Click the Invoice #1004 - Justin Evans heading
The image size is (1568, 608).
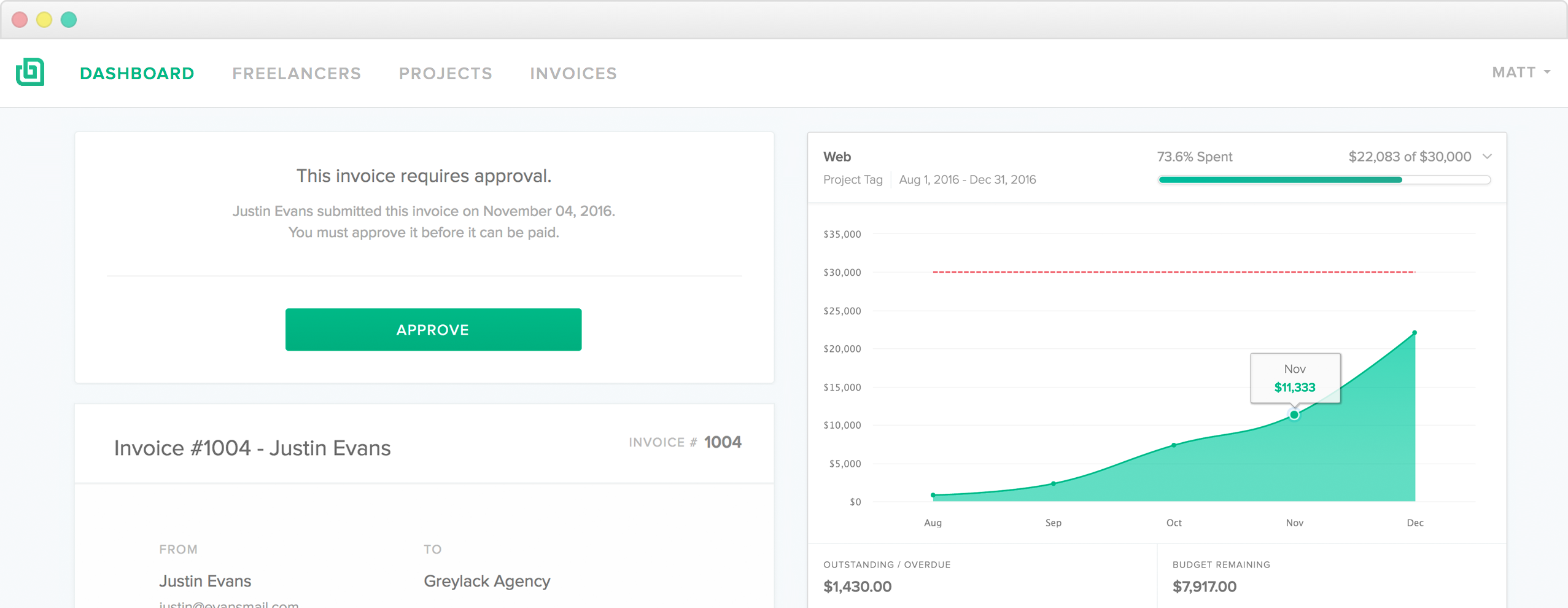tap(252, 448)
